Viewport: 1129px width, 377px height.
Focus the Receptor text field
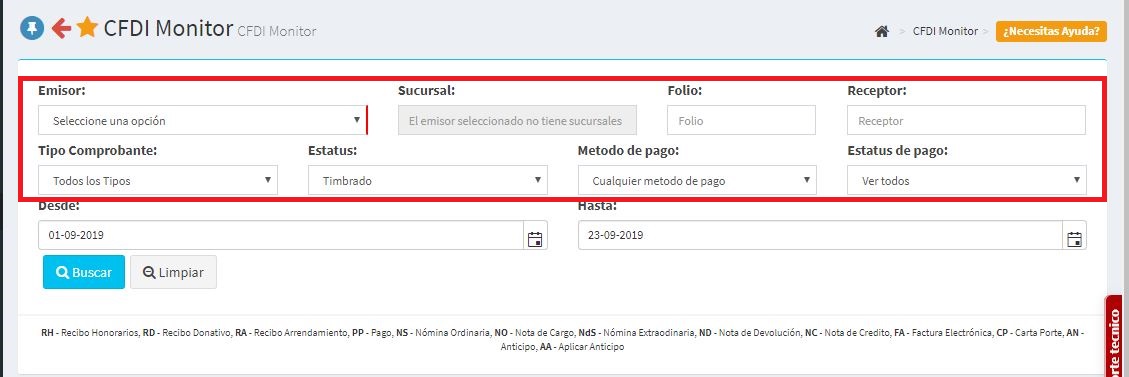click(966, 120)
